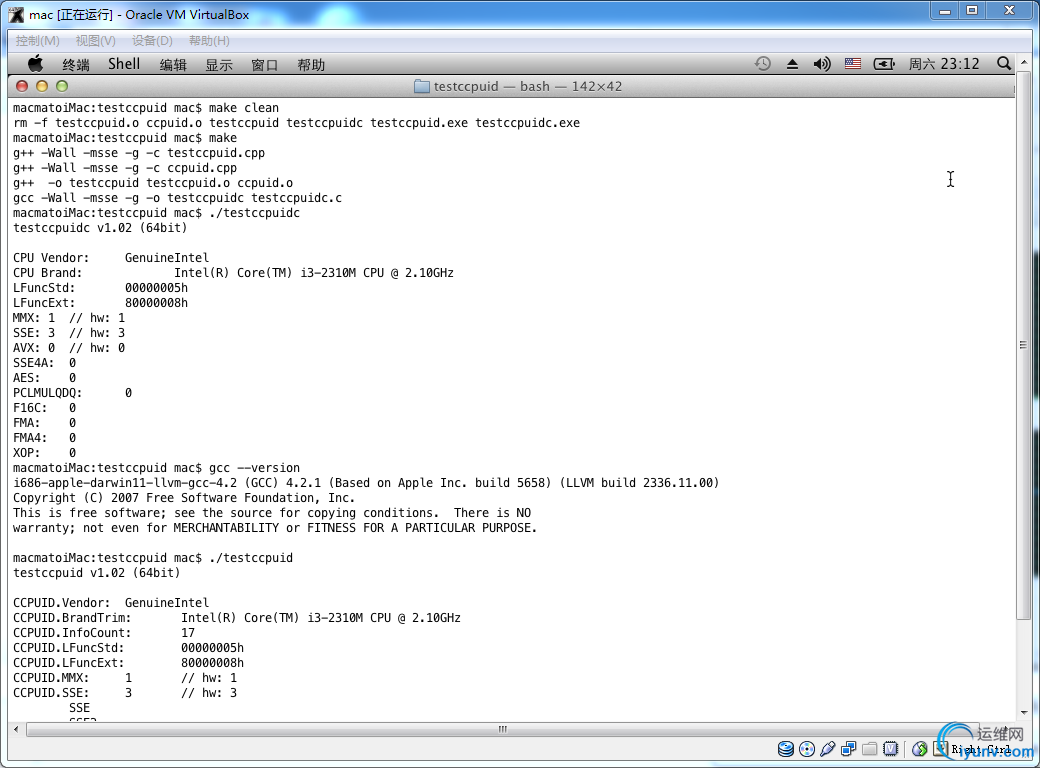Click VirtualBox shared folders status icon

coord(870,749)
